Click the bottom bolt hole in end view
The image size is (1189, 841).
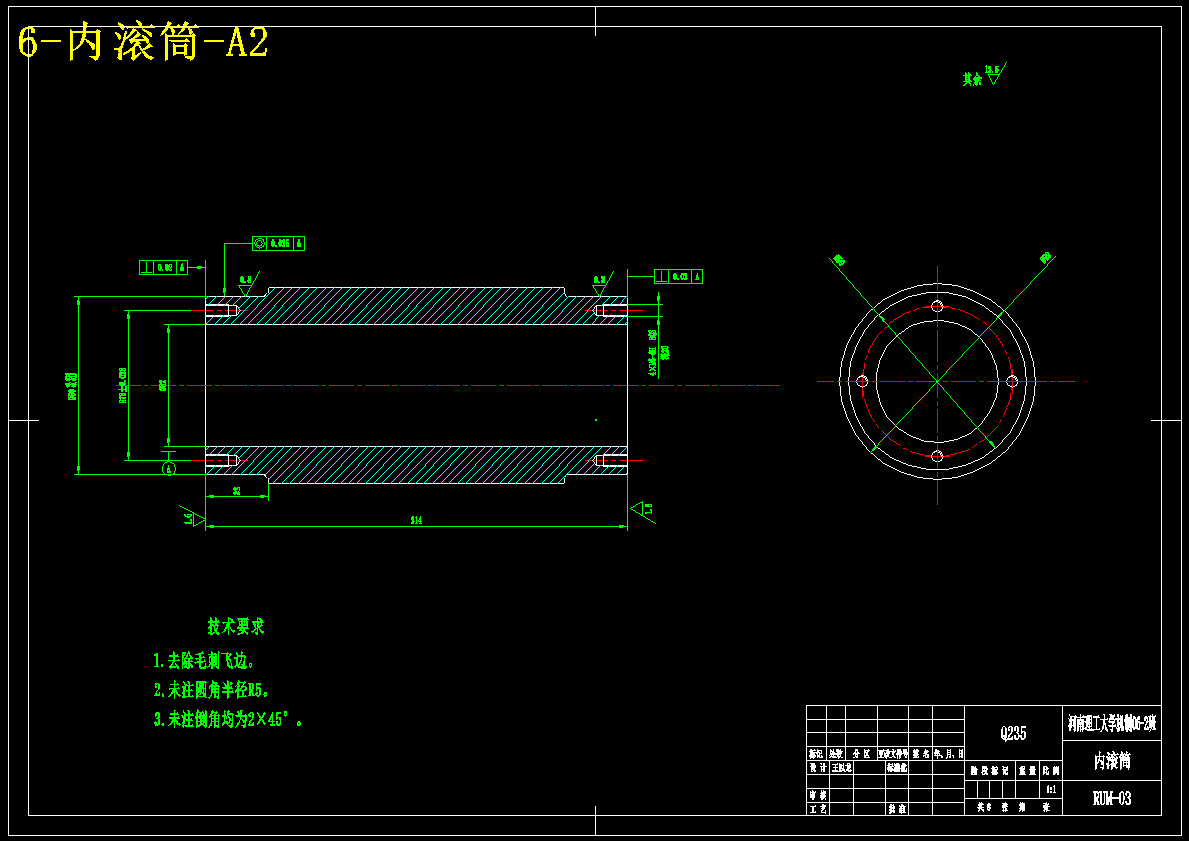point(937,456)
